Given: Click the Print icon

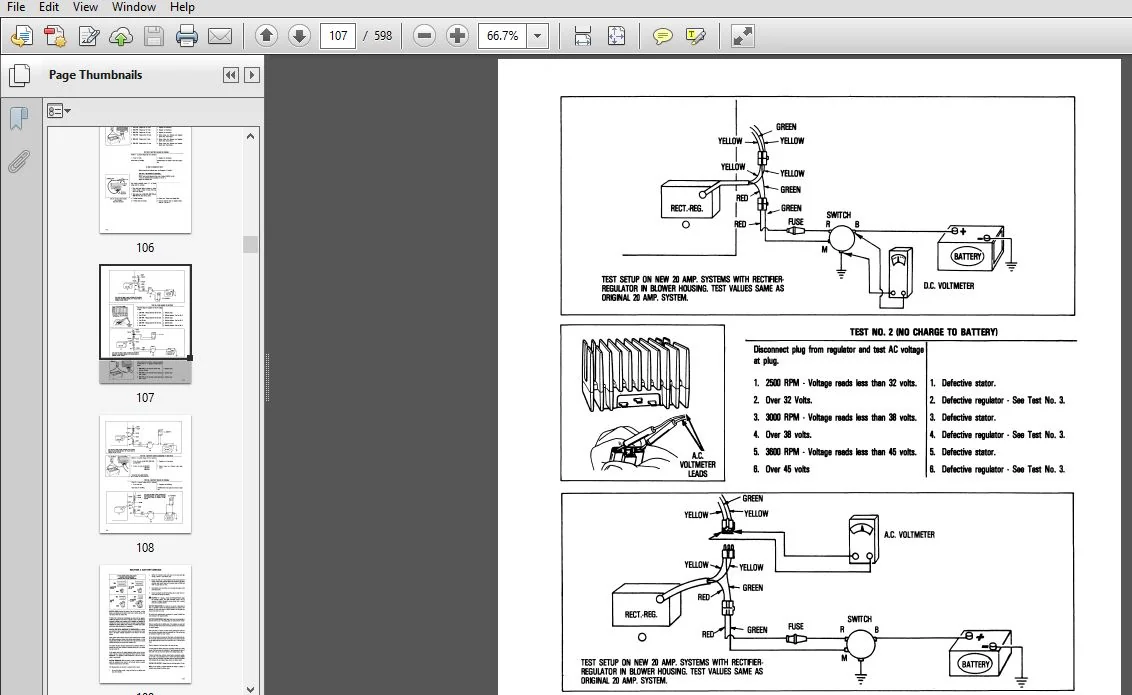Looking at the screenshot, I should pos(186,35).
